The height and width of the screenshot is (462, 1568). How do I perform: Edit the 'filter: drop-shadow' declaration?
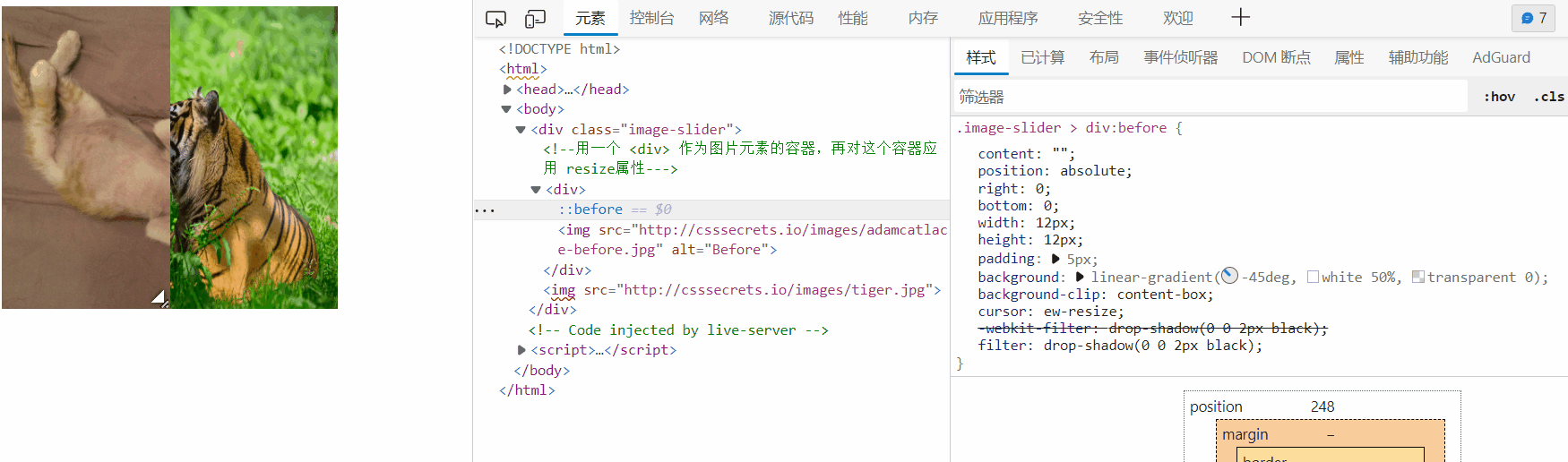tap(1120, 346)
